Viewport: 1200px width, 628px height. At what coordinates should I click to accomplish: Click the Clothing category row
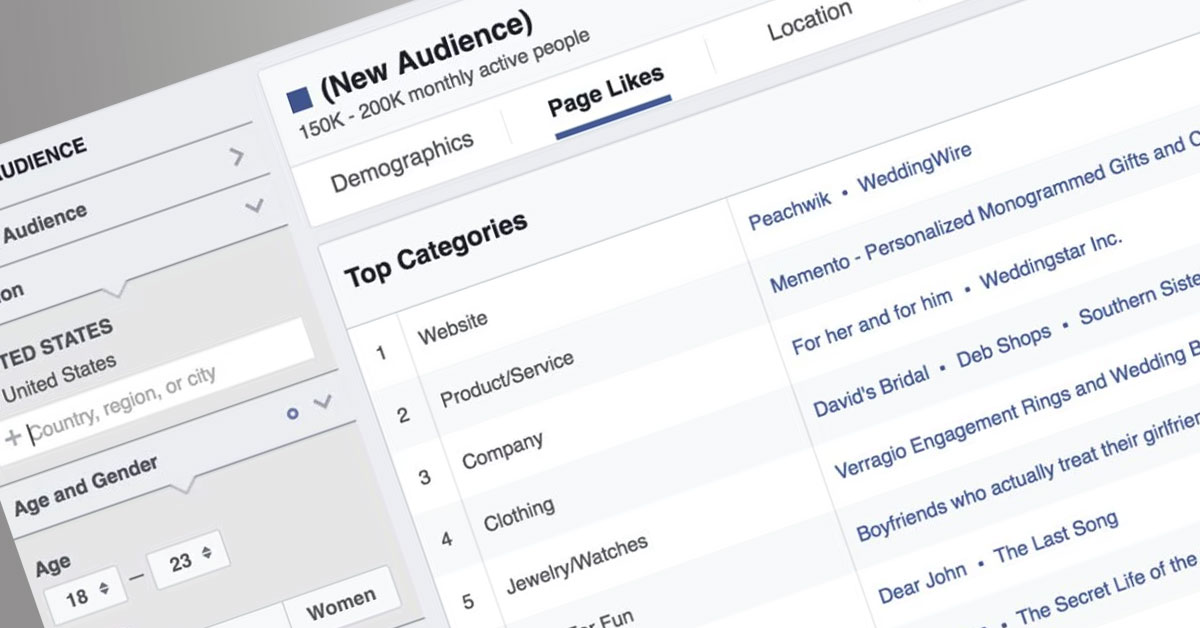pos(519,514)
